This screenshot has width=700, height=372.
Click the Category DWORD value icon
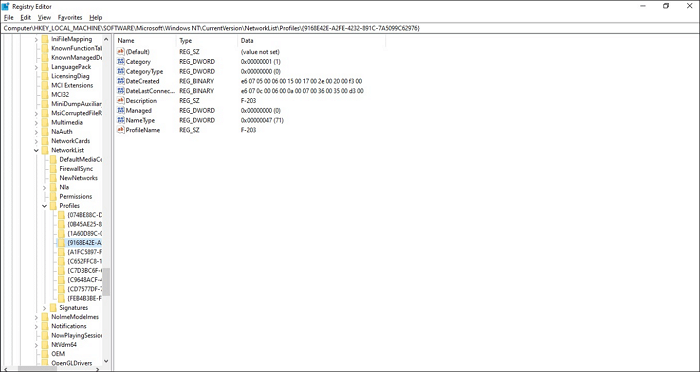click(x=121, y=62)
